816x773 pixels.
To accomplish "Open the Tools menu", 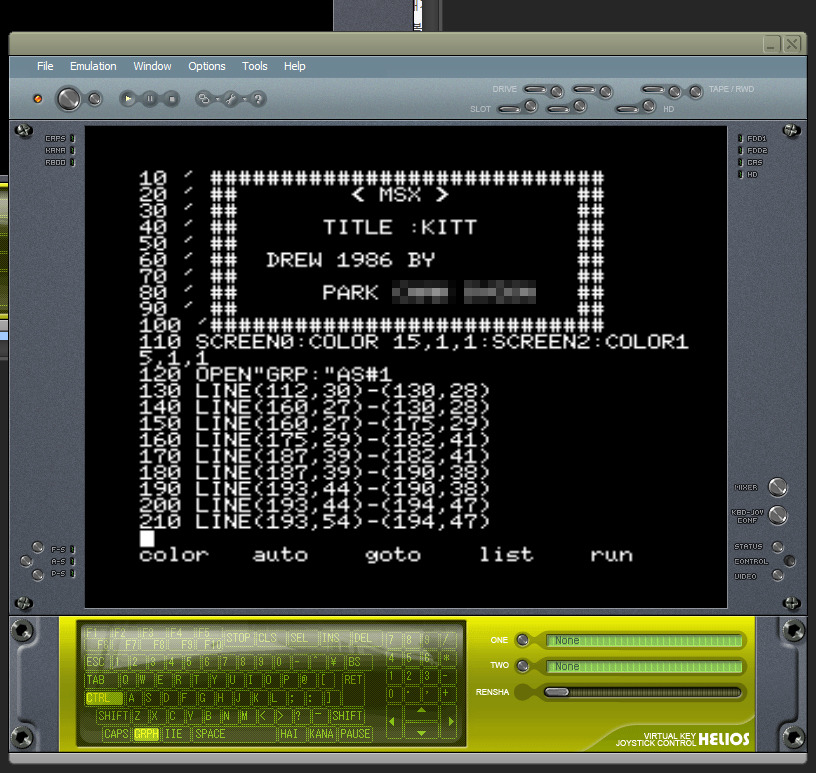I will (254, 66).
